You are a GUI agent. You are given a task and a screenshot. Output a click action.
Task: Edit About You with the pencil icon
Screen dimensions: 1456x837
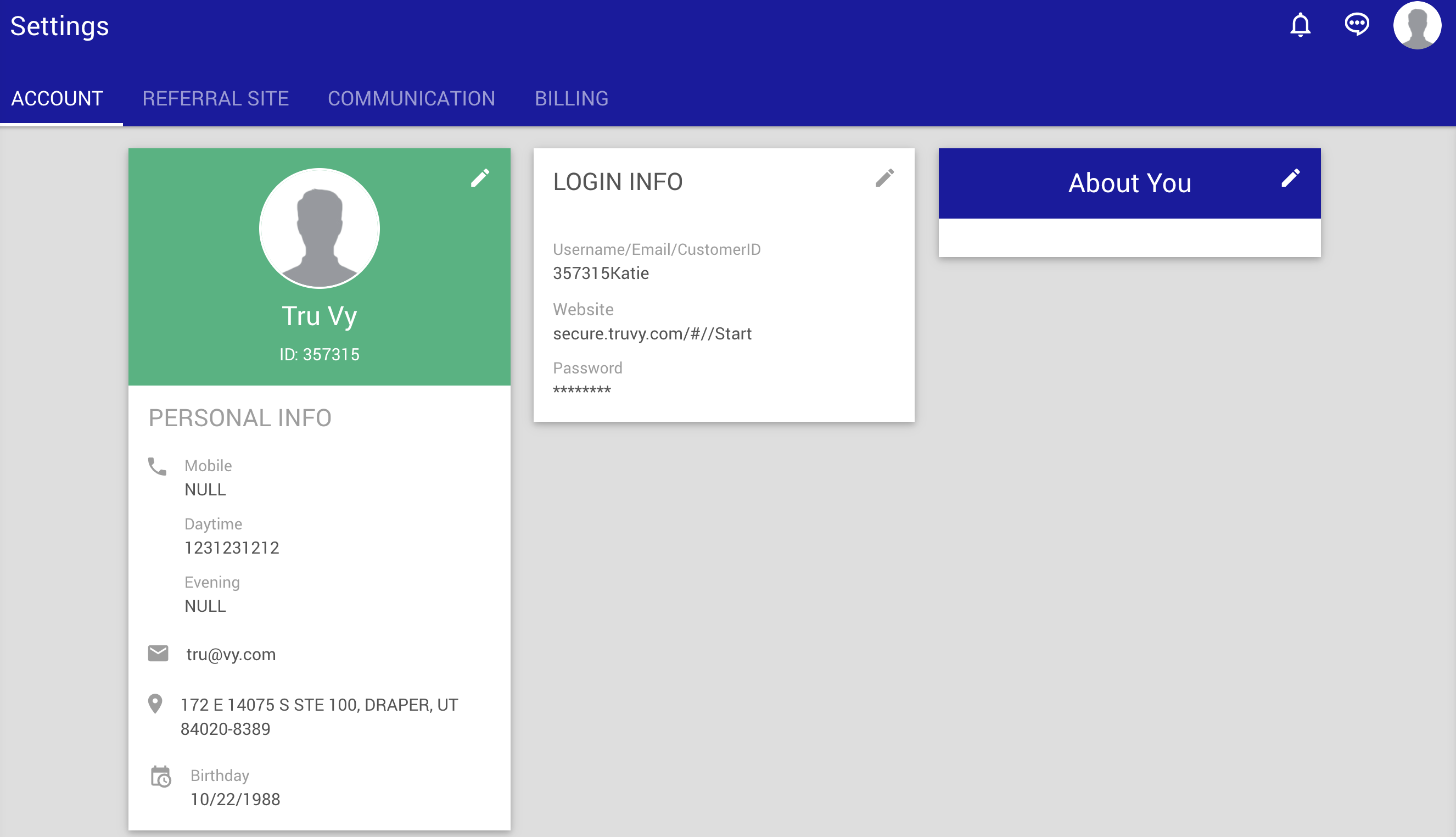click(1290, 177)
